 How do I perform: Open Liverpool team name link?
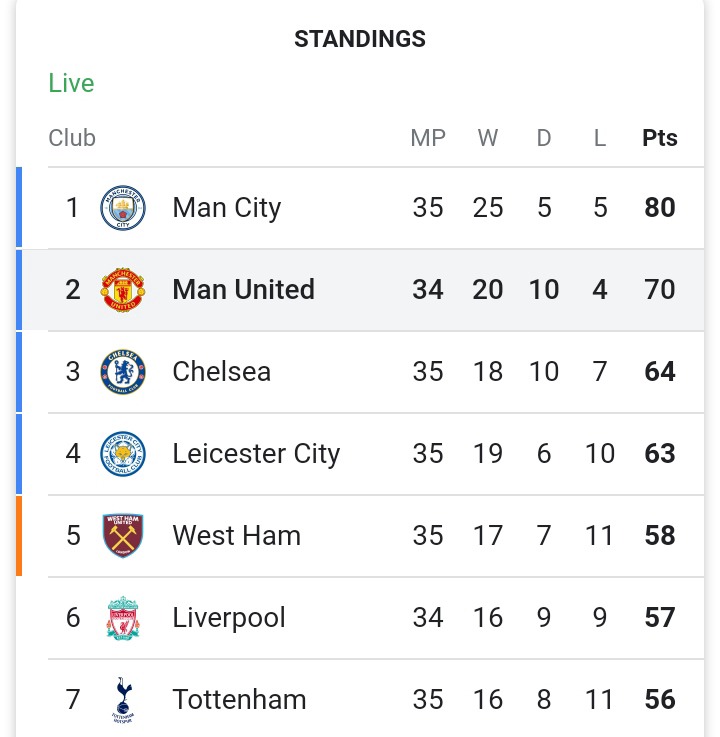coord(229,618)
